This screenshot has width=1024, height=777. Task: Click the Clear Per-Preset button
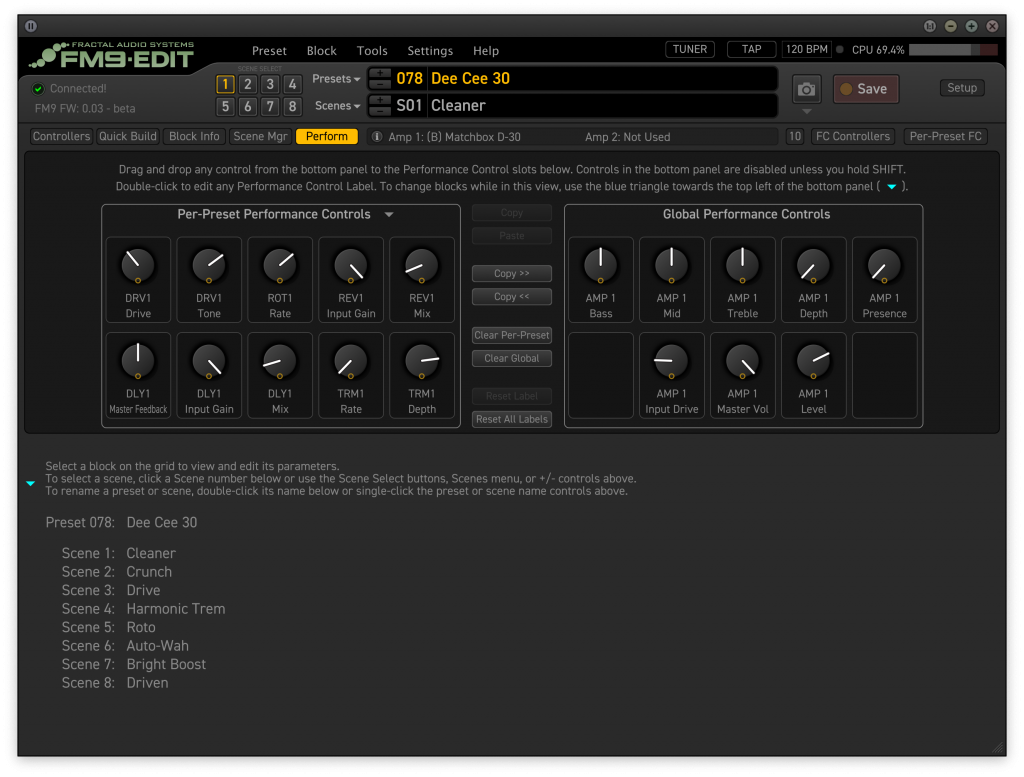pyautogui.click(x=512, y=336)
